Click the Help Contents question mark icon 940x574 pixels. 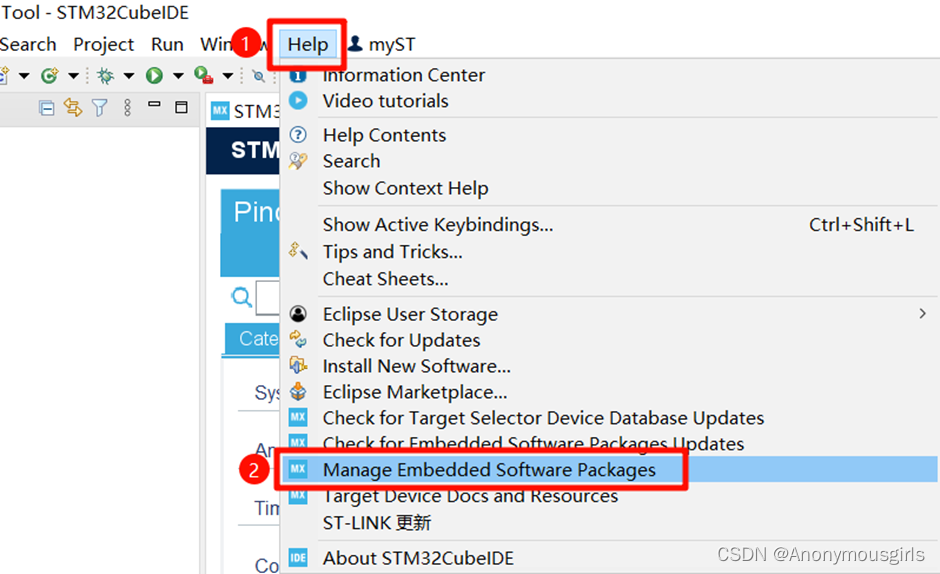tap(298, 134)
